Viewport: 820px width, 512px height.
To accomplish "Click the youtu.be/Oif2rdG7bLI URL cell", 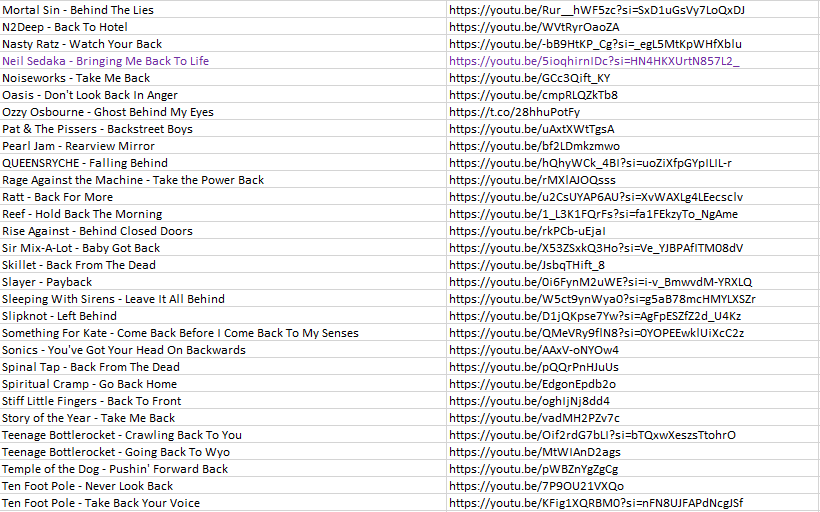I will (633, 435).
